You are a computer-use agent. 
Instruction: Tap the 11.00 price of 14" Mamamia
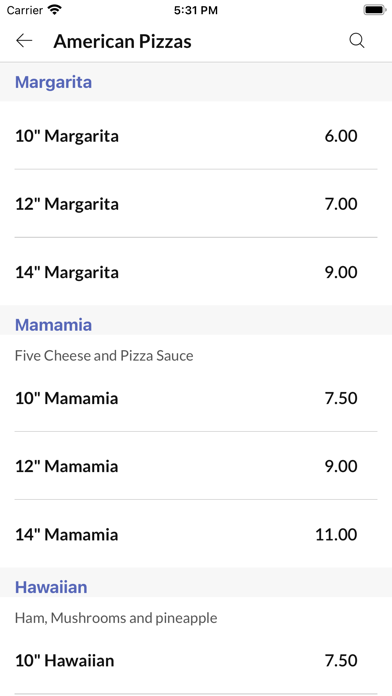[336, 534]
